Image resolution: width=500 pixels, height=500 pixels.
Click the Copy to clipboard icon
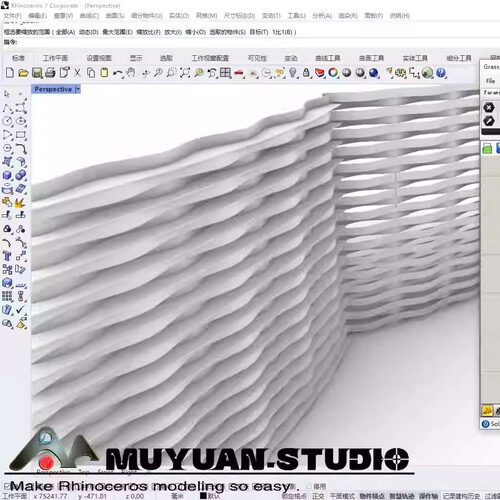[x=91, y=73]
